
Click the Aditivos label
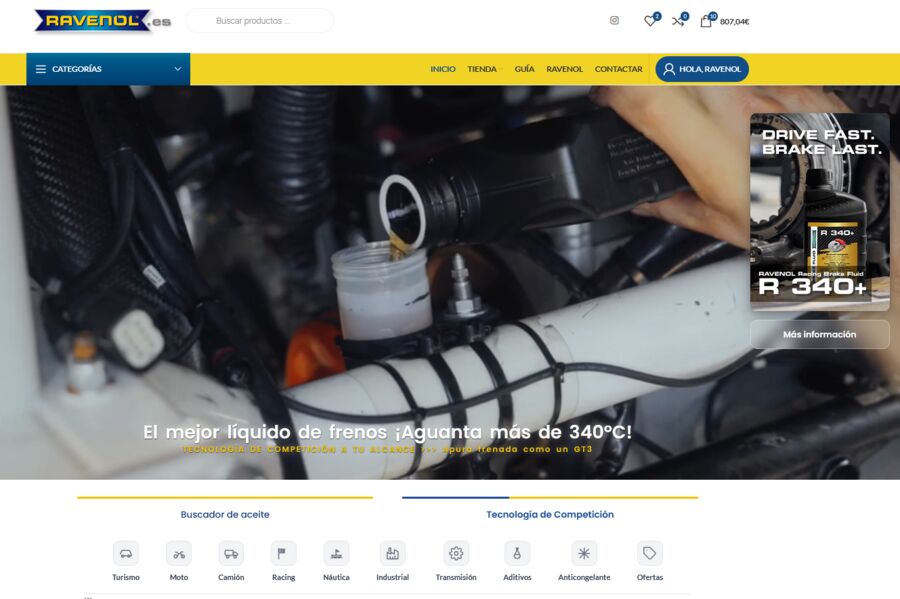pyautogui.click(x=517, y=577)
